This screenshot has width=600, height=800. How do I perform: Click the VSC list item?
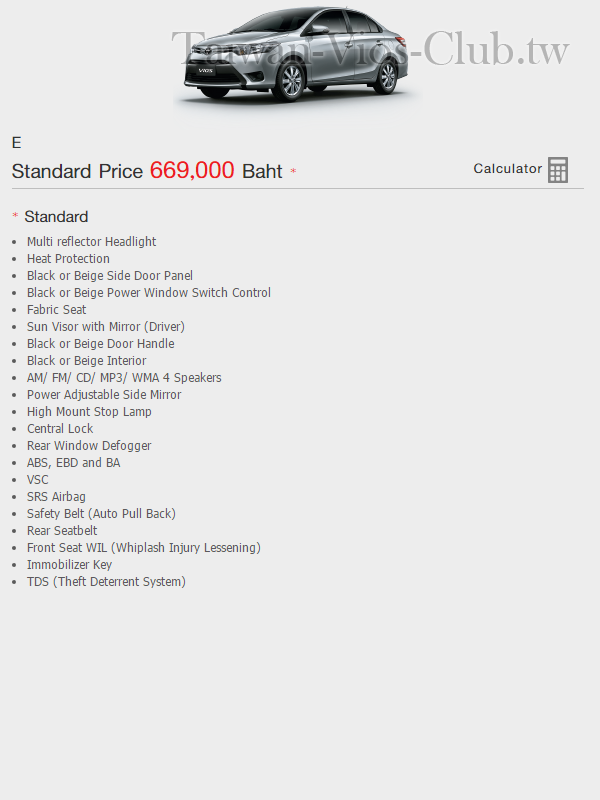click(x=38, y=480)
